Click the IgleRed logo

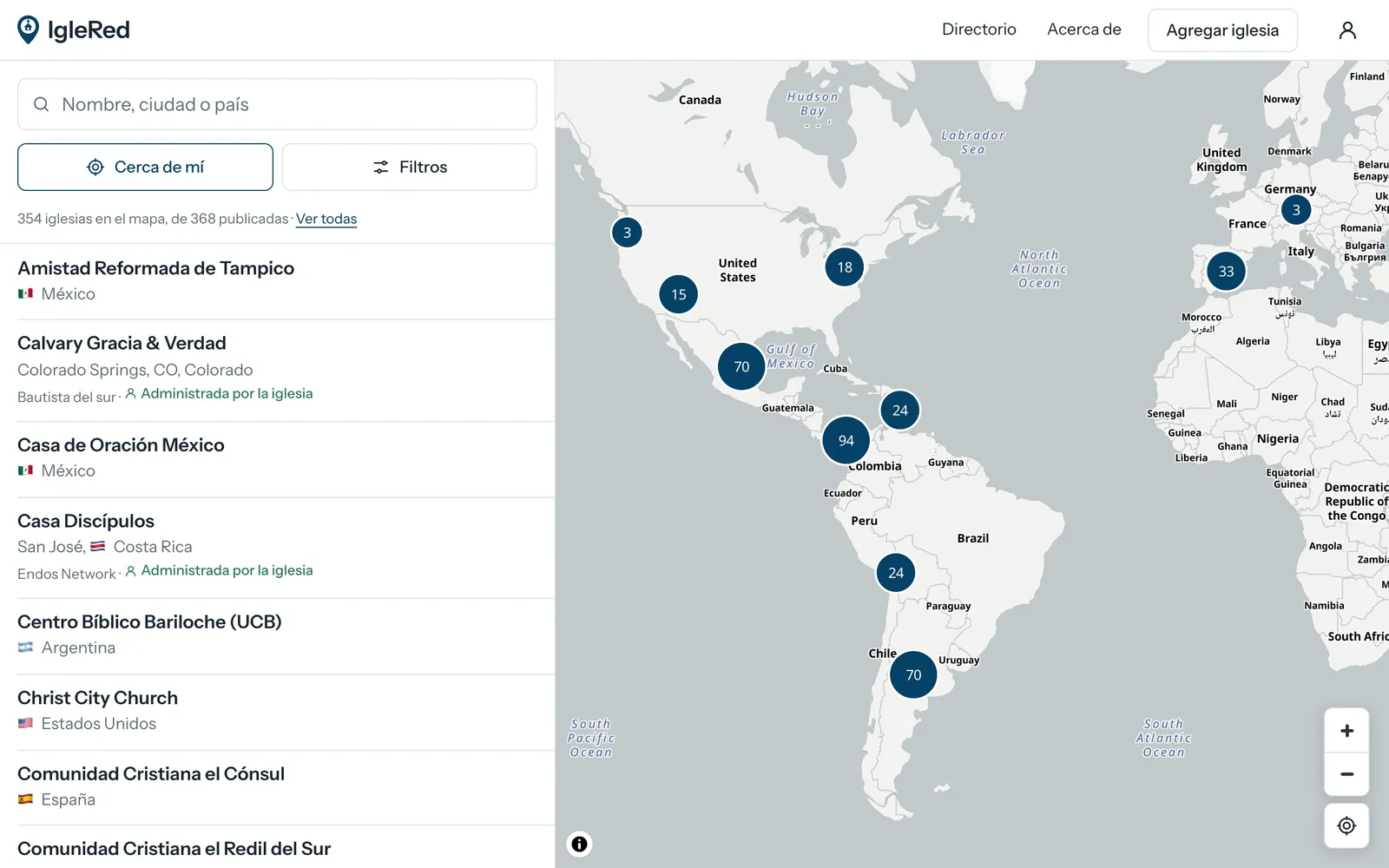click(74, 30)
